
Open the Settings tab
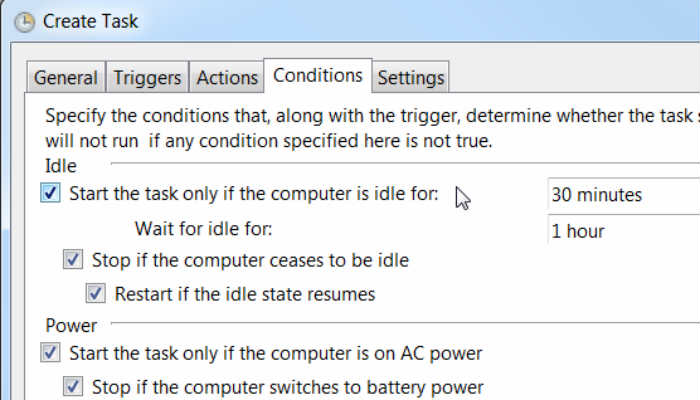coord(411,78)
